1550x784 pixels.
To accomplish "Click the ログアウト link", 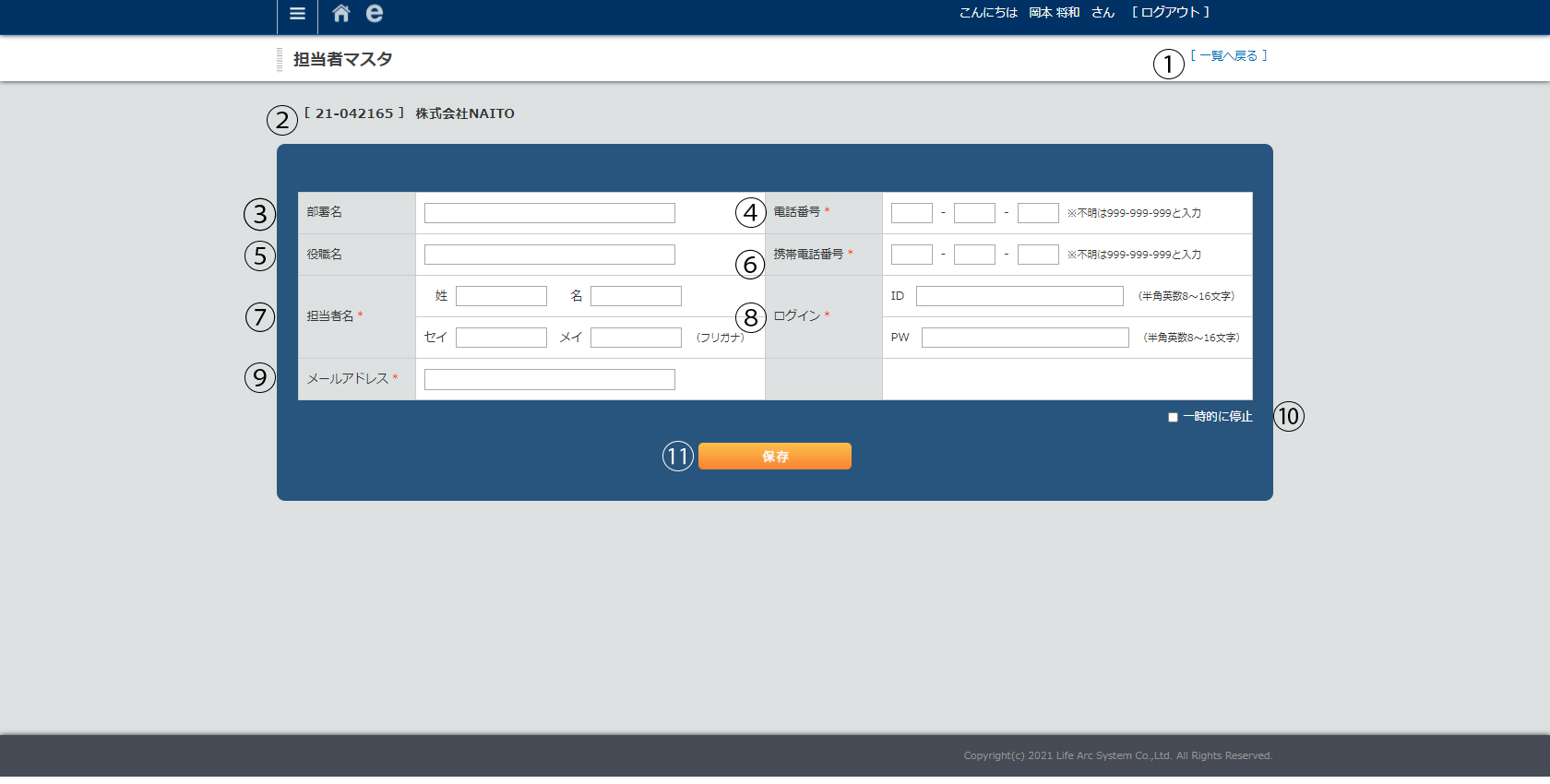I will pos(1170,13).
